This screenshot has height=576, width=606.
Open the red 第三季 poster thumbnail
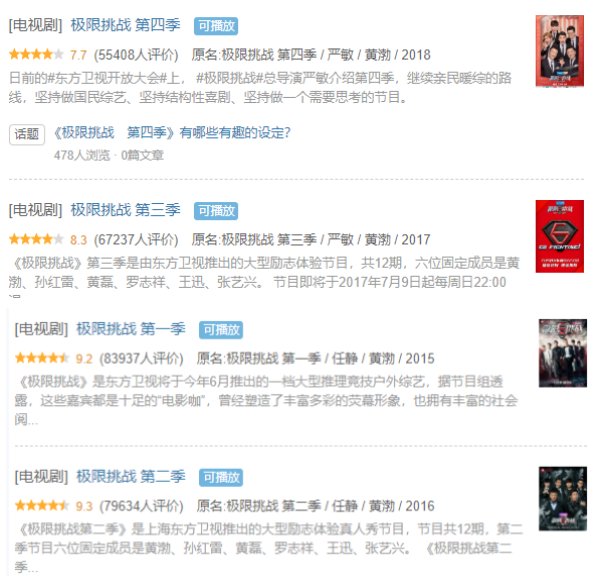tap(559, 236)
